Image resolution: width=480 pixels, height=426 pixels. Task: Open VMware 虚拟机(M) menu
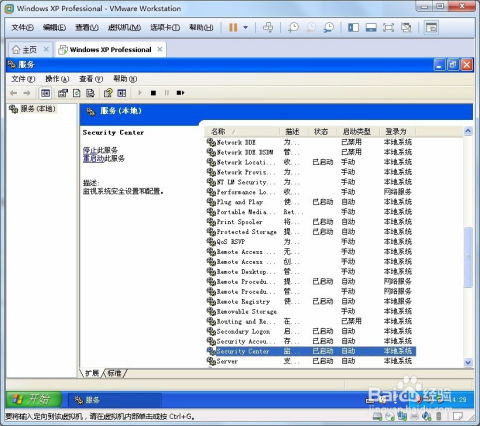coord(124,27)
